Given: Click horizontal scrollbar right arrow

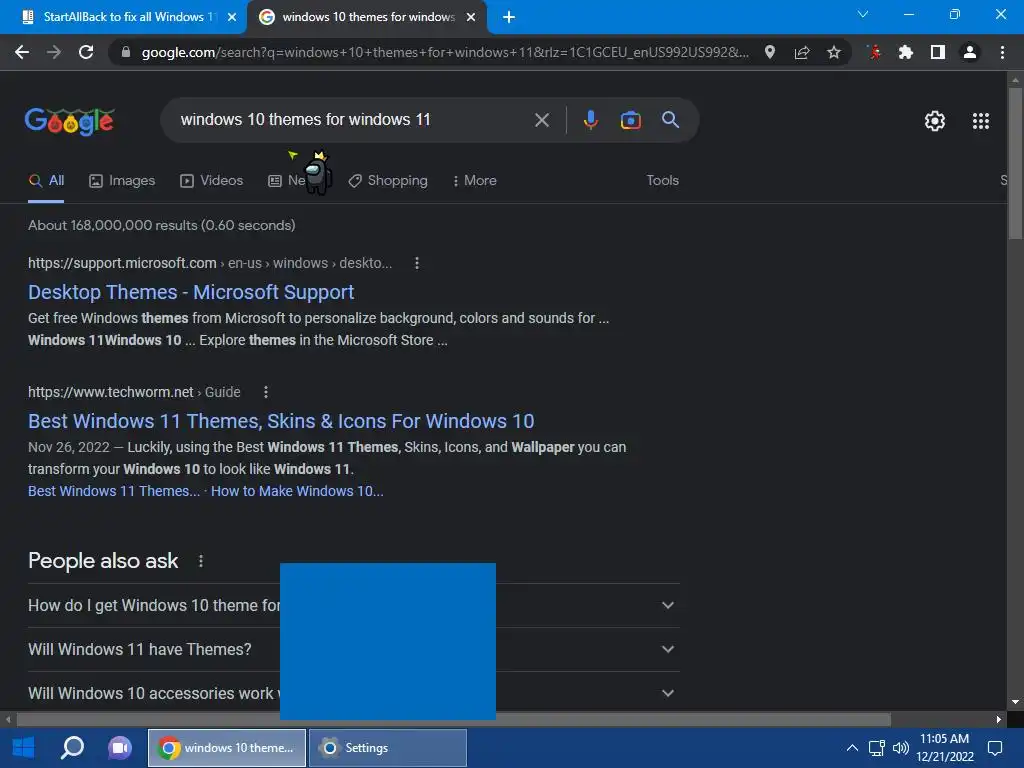Looking at the screenshot, I should [999, 720].
